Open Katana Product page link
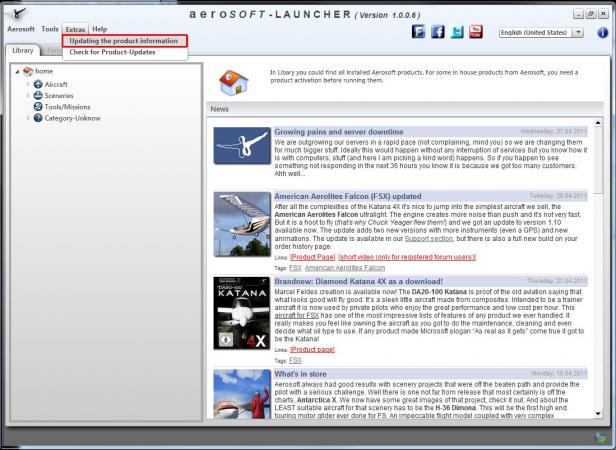The image size is (616, 450). click(x=312, y=349)
